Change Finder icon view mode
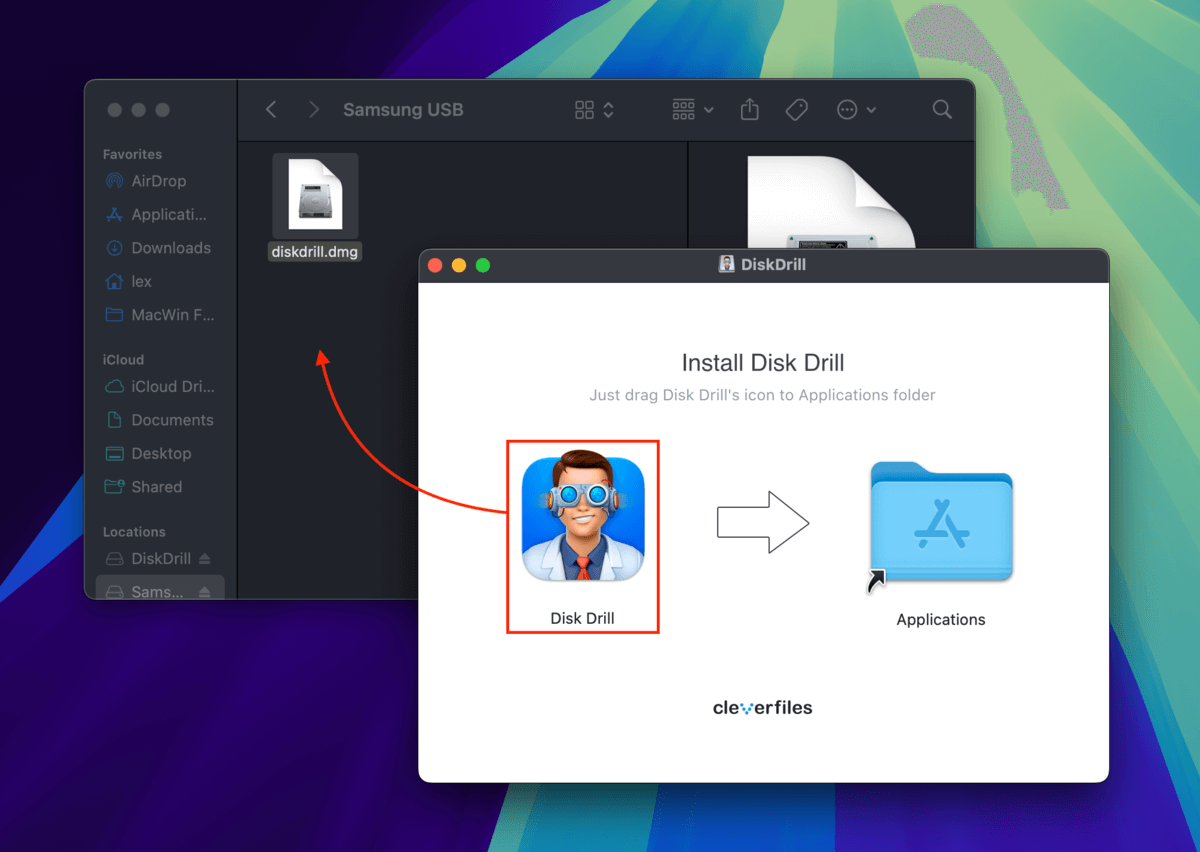1200x852 pixels. tap(594, 110)
